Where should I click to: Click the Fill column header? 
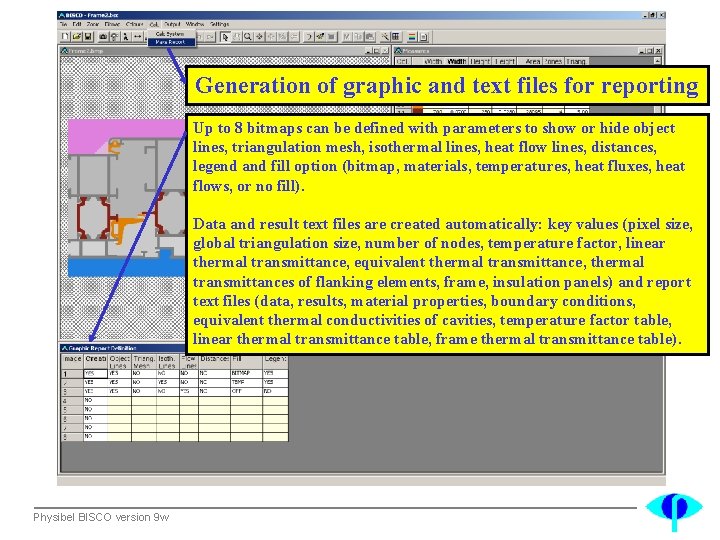(x=247, y=361)
